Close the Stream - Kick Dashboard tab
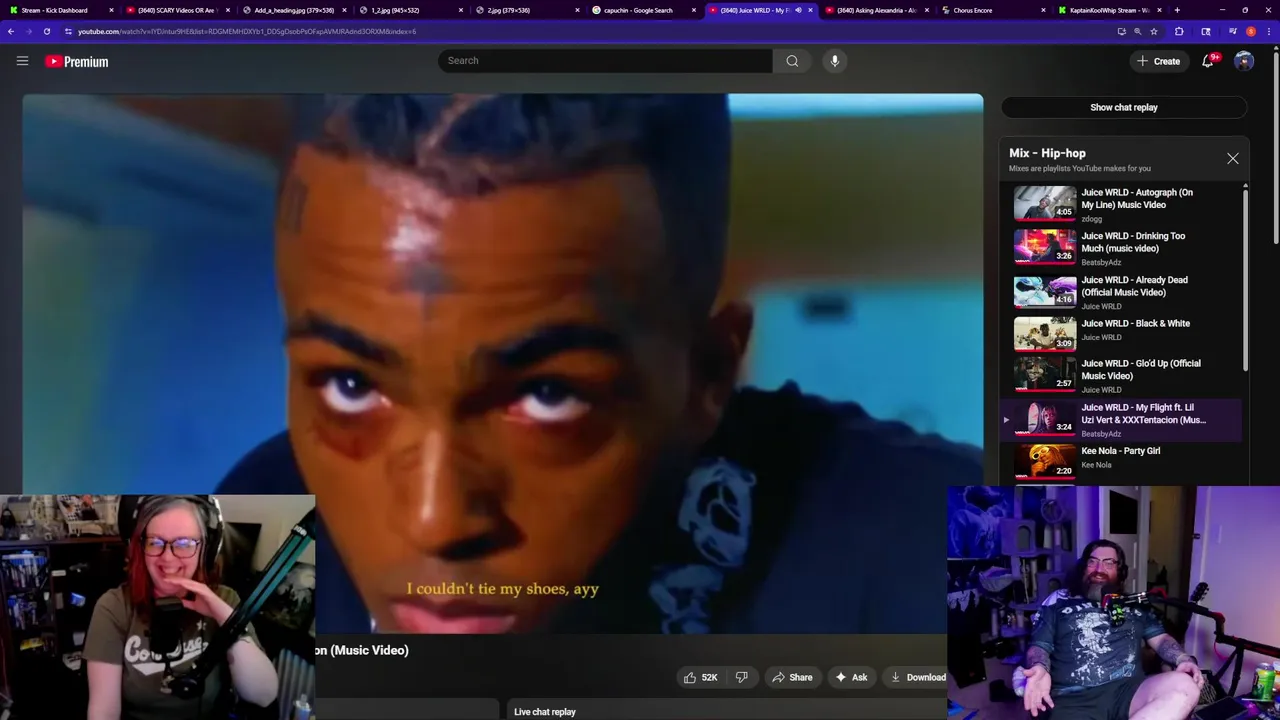This screenshot has width=1280, height=720. 111,10
